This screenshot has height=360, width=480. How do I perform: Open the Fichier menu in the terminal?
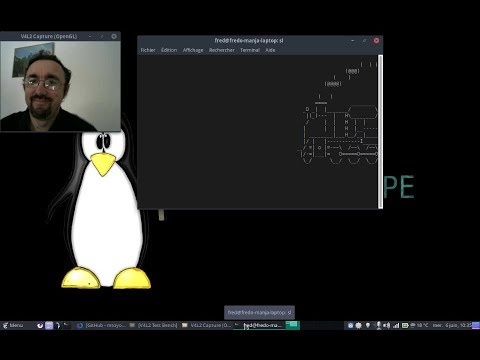coord(148,50)
